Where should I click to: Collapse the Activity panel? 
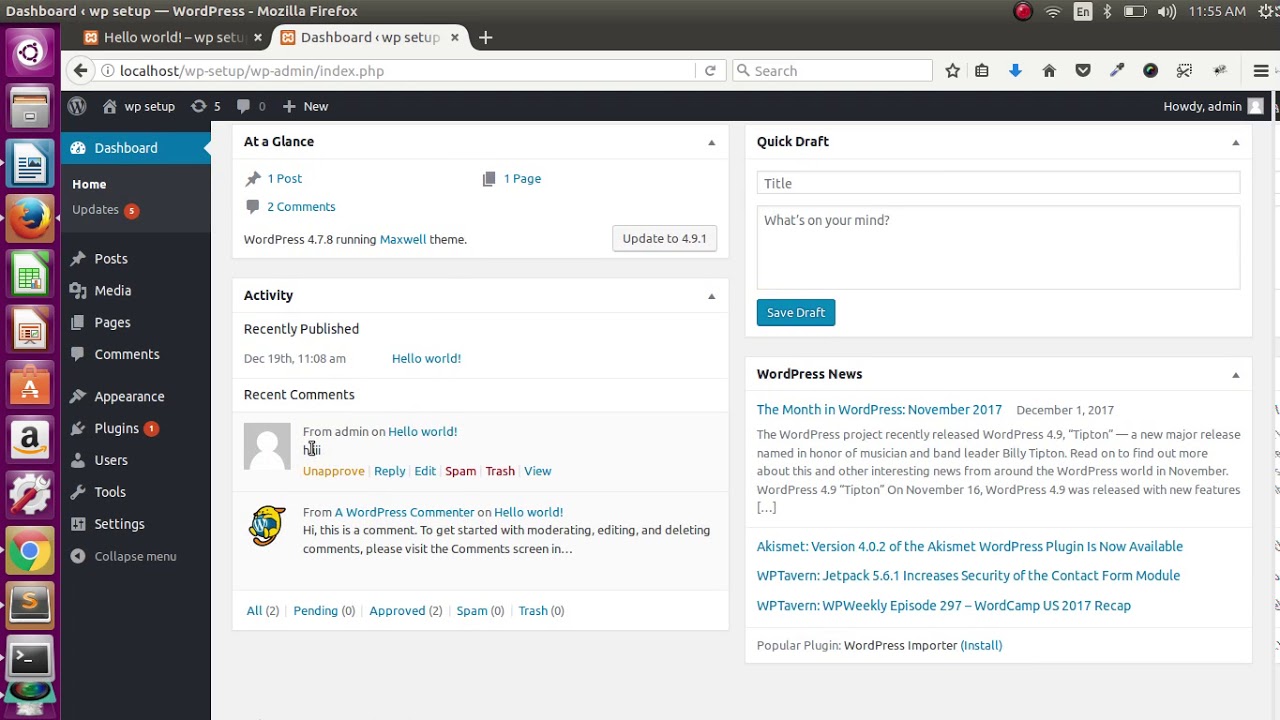pos(712,297)
